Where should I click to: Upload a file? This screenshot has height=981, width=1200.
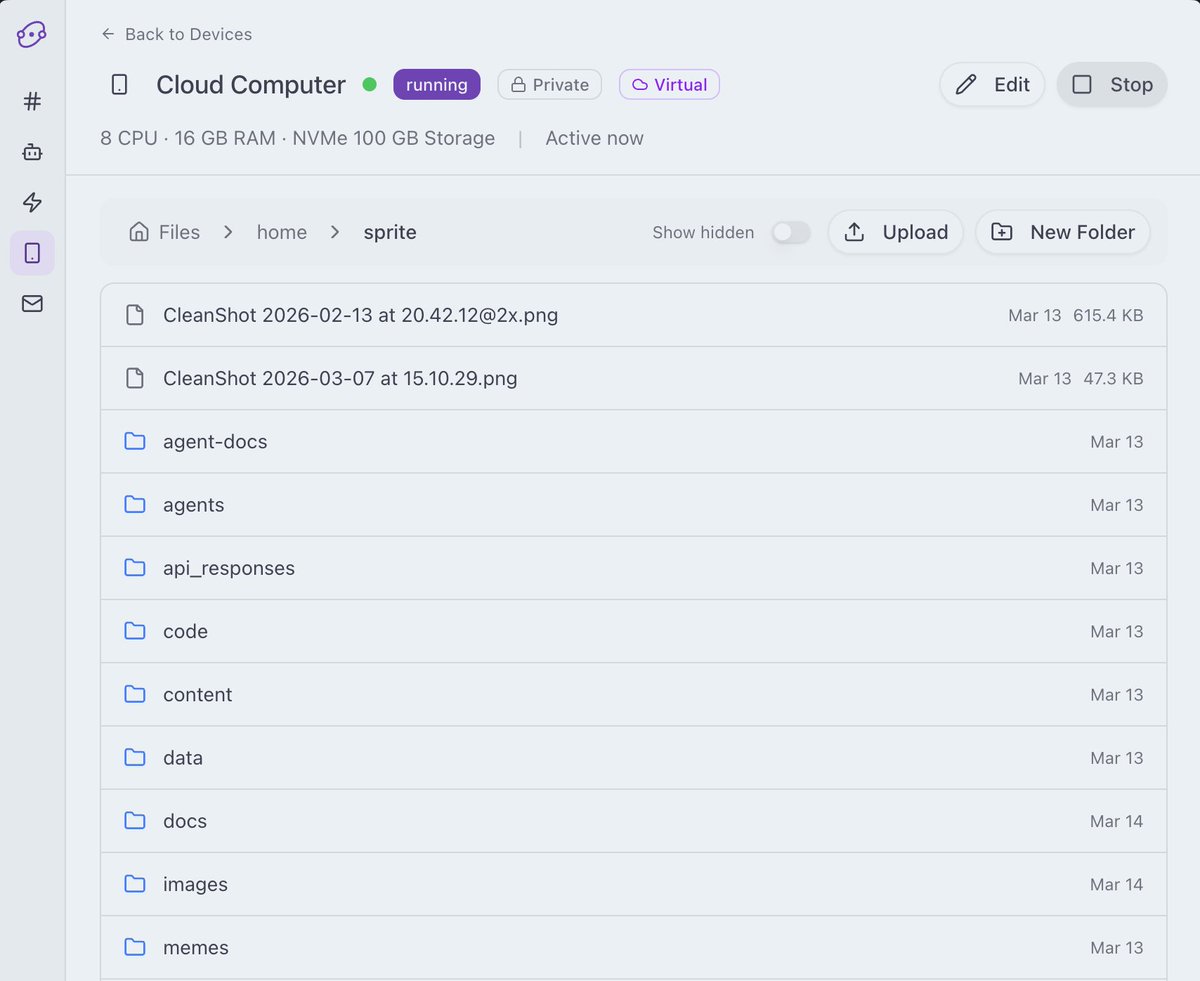pyautogui.click(x=896, y=232)
